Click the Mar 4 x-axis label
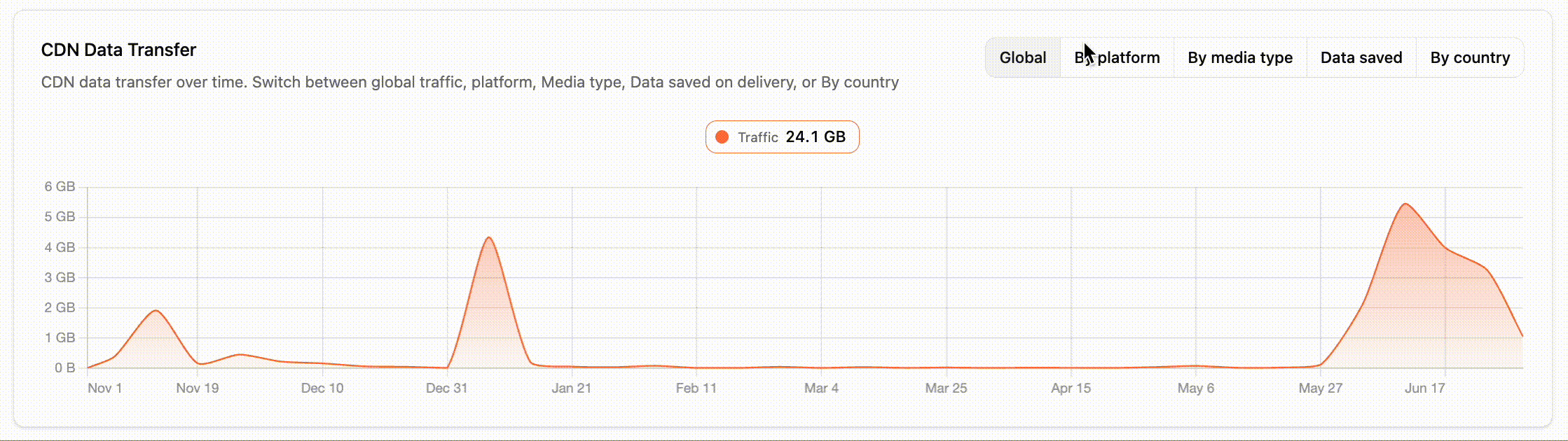This screenshot has height=441, width=1568. pos(821,388)
